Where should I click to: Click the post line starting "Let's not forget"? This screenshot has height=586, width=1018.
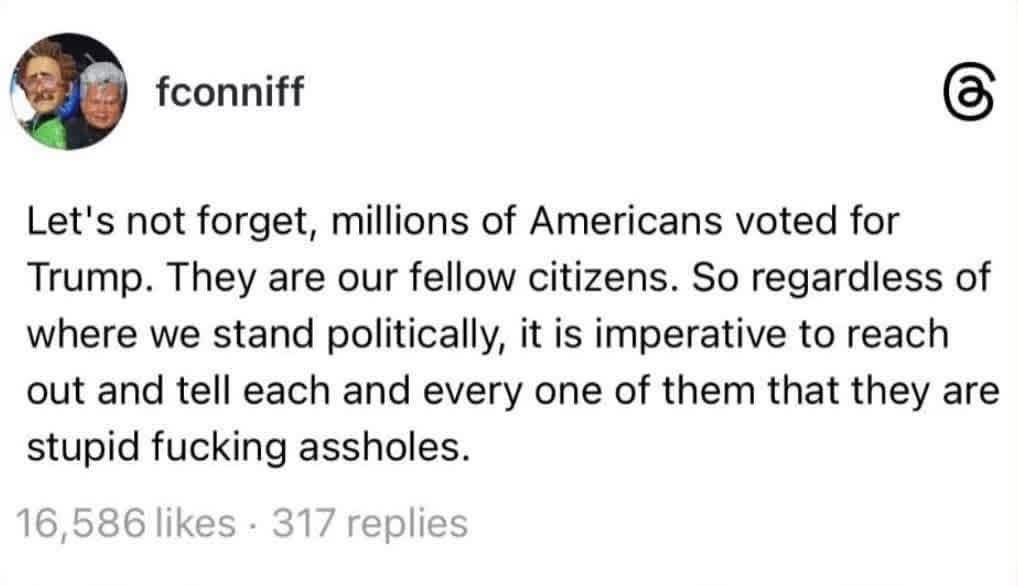463,223
